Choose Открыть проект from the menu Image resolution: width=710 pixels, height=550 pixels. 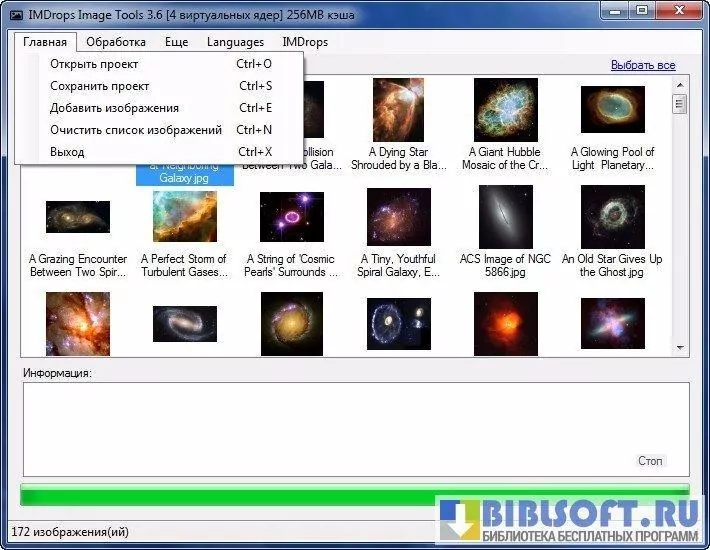coord(94,64)
